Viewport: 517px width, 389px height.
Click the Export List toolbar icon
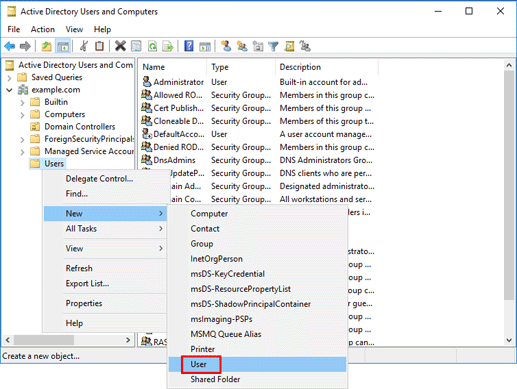coord(168,46)
